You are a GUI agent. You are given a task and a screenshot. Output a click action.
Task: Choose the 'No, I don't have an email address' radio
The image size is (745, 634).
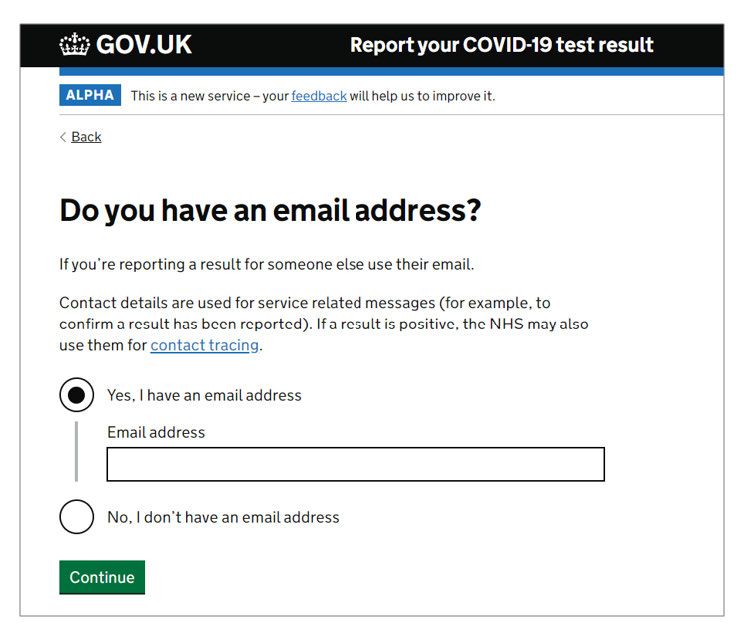(76, 517)
